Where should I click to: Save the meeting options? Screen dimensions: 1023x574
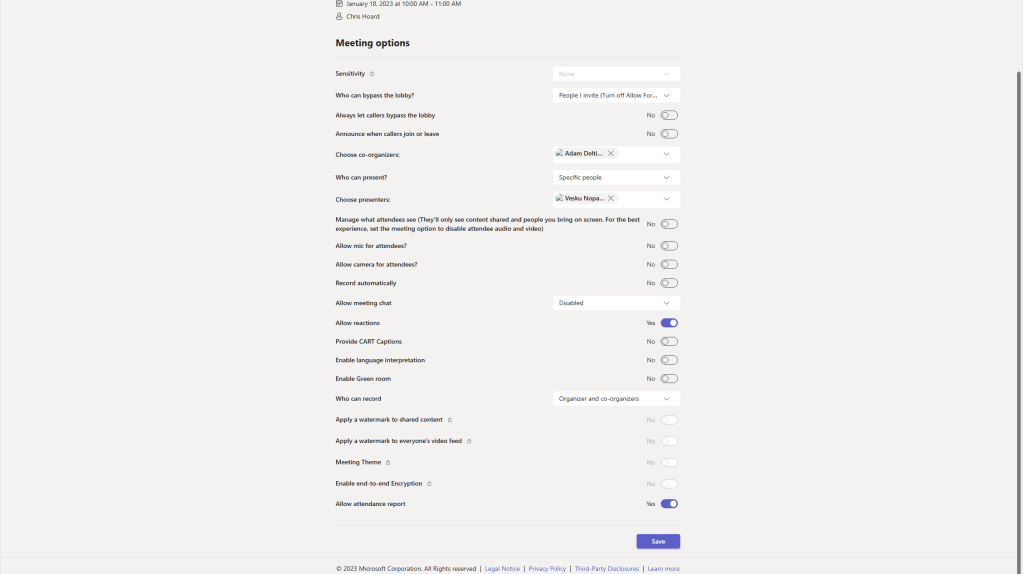click(658, 541)
